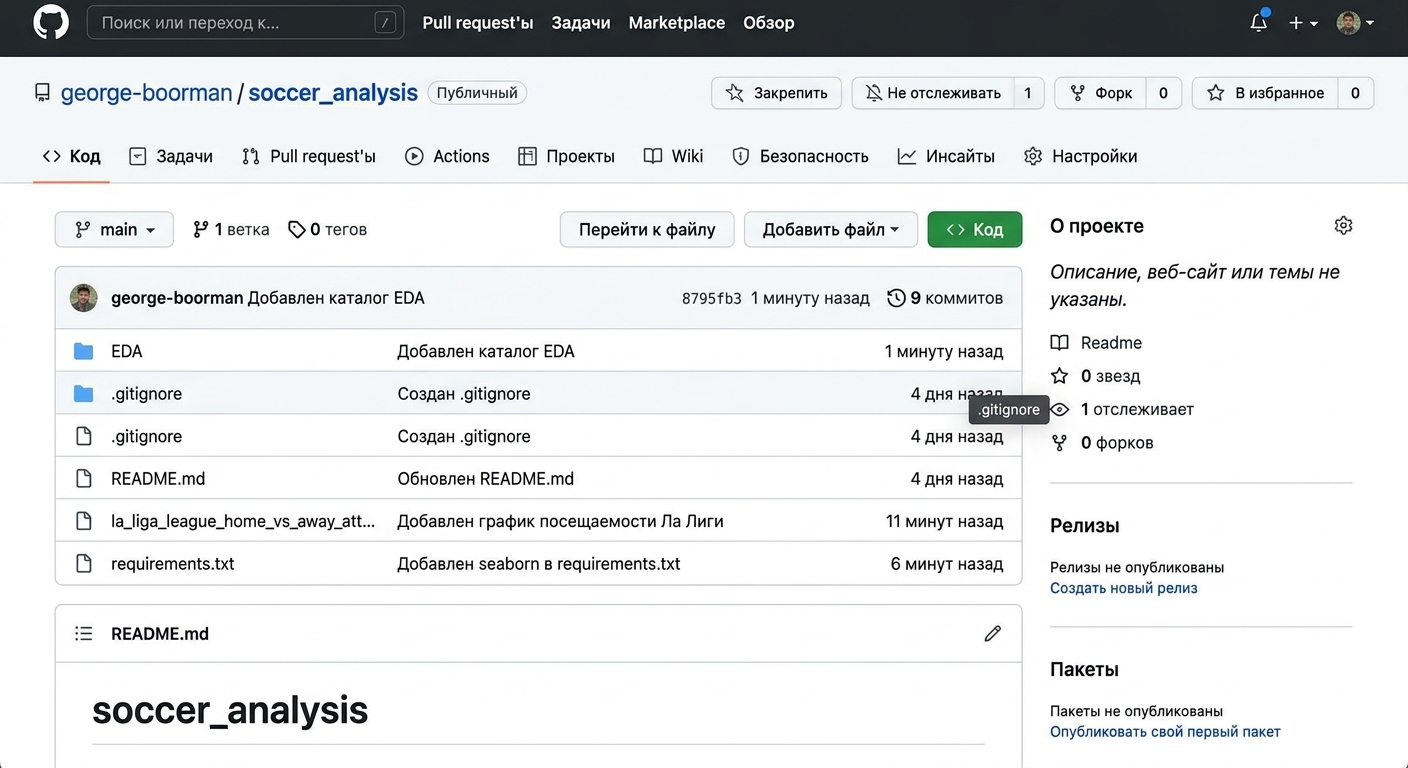Click the Публичный visibility badge
This screenshot has width=1408, height=768.
click(x=477, y=93)
